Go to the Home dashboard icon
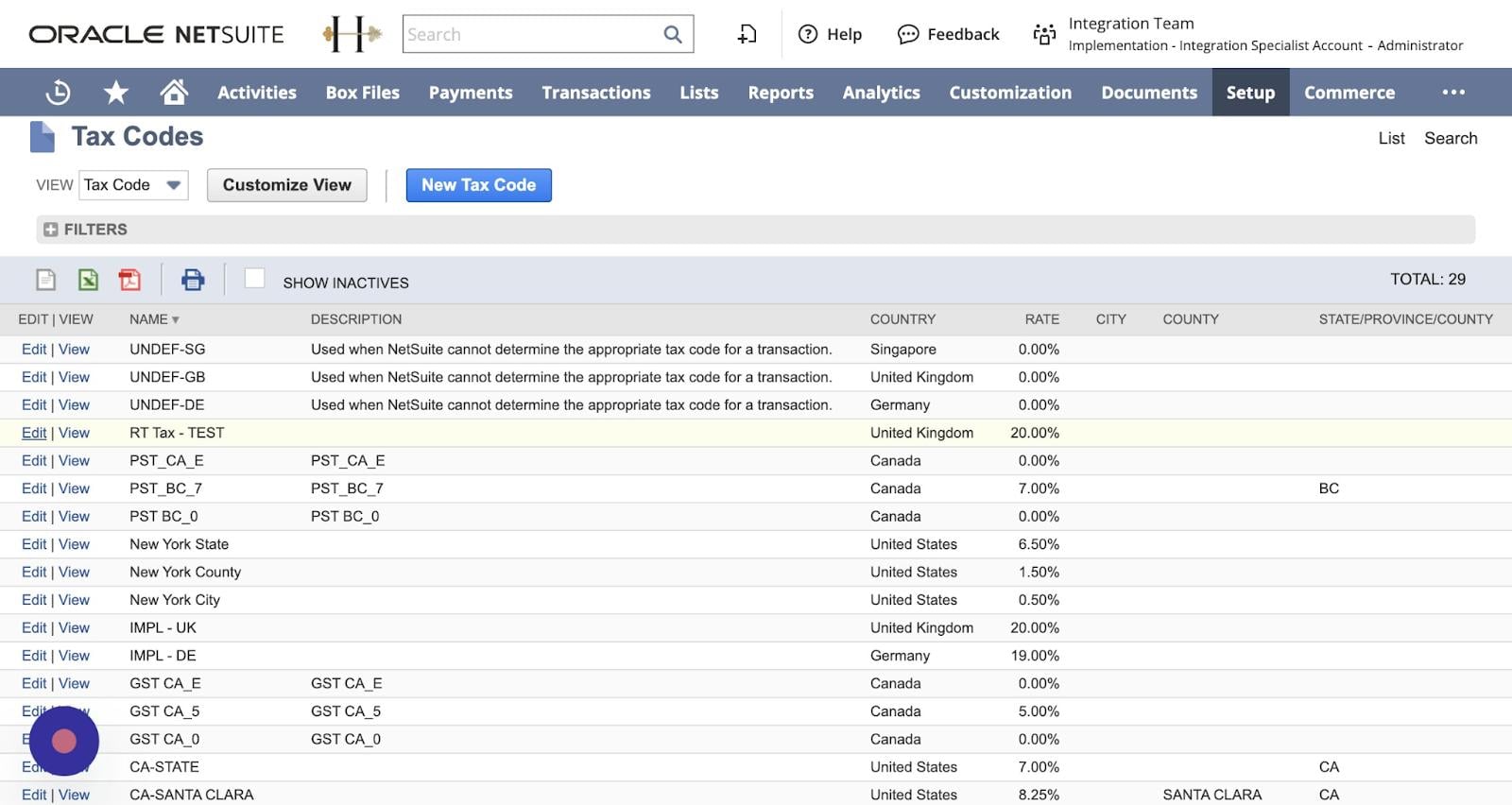Viewport: 1512px width, 805px height. pos(174,93)
